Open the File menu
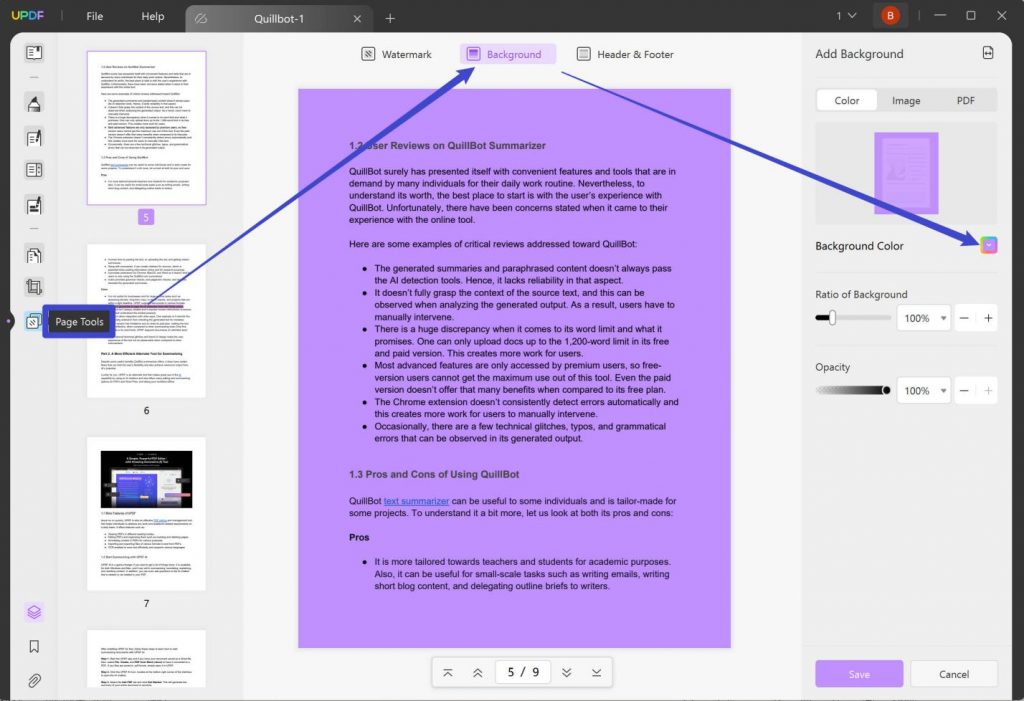This screenshot has width=1024, height=701. [94, 16]
